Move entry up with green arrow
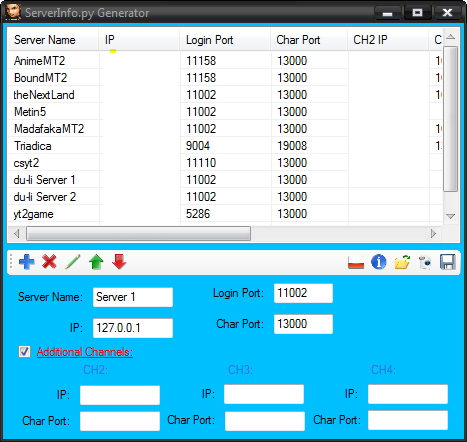Screen dimensions: 467x442 click(x=96, y=262)
